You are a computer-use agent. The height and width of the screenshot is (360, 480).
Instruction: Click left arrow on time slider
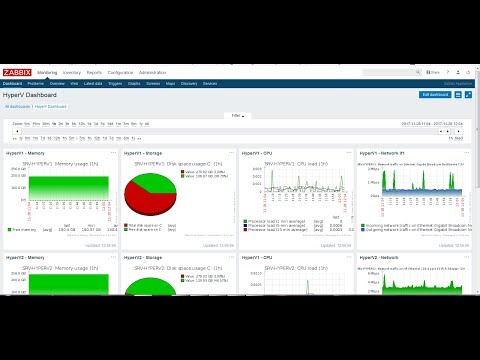17,131
